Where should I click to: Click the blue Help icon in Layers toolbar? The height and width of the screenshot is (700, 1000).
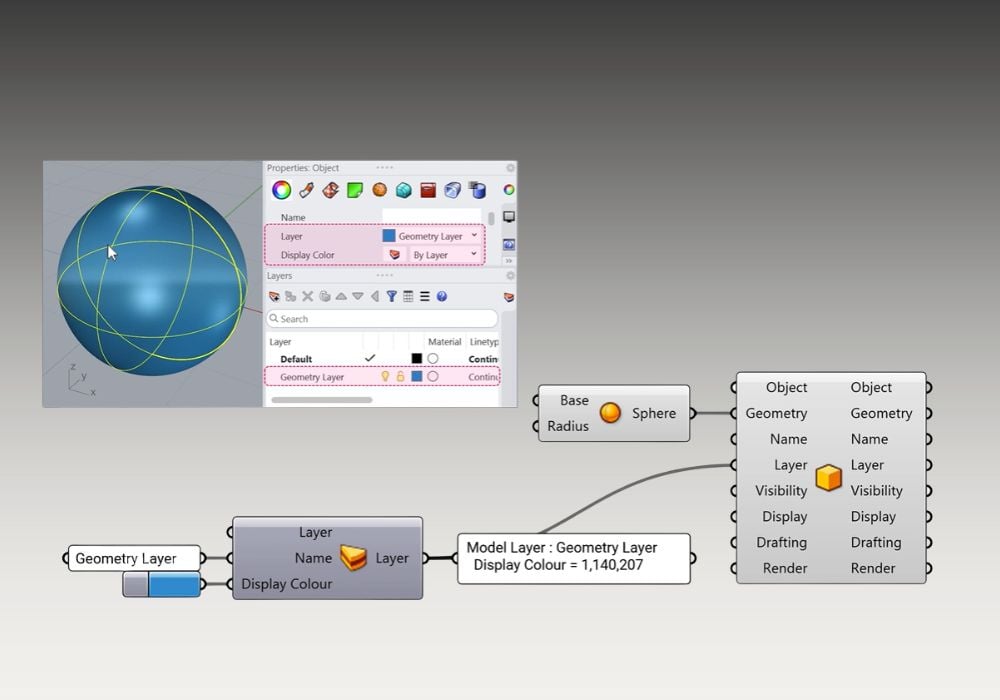click(441, 296)
